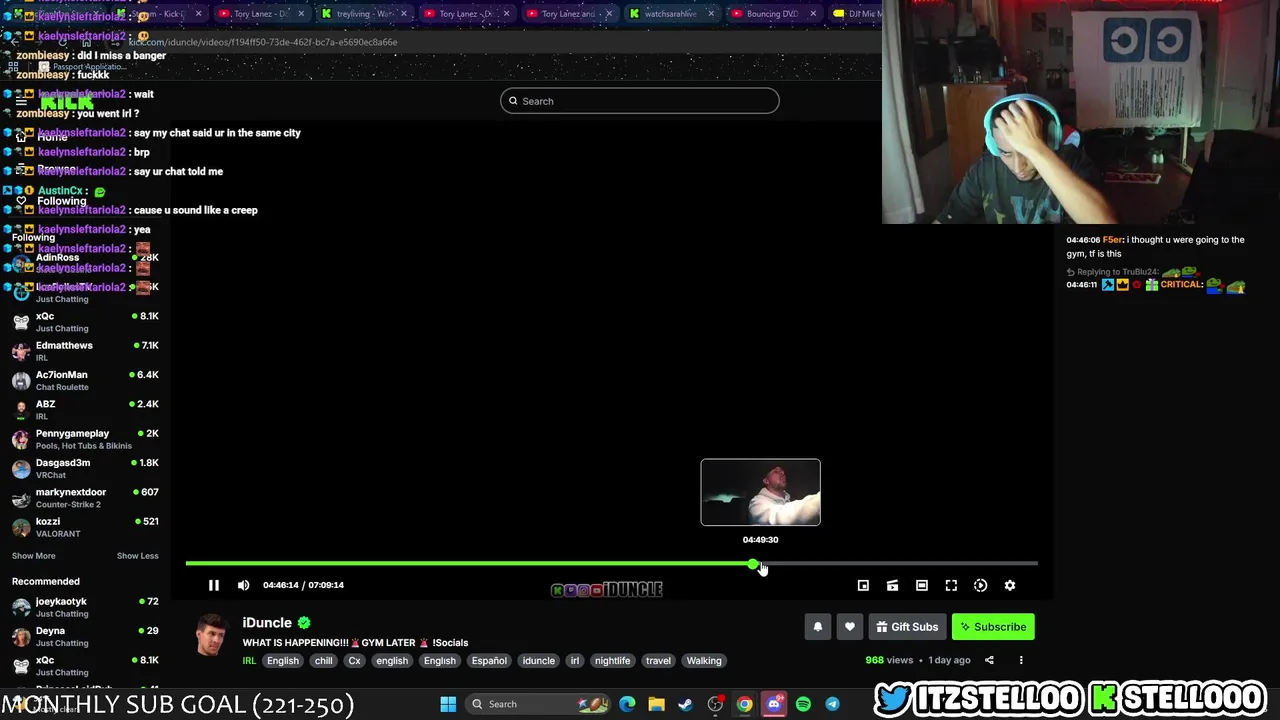Open Steam from the taskbar

click(x=686, y=704)
